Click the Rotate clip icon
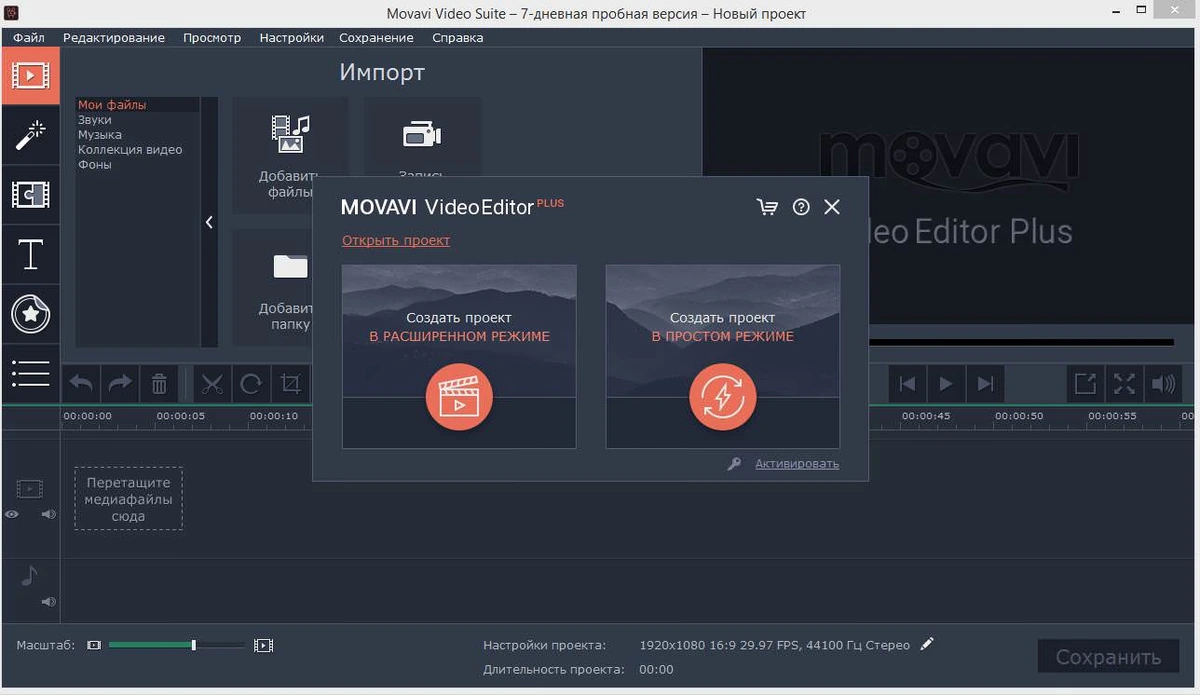 [x=251, y=383]
